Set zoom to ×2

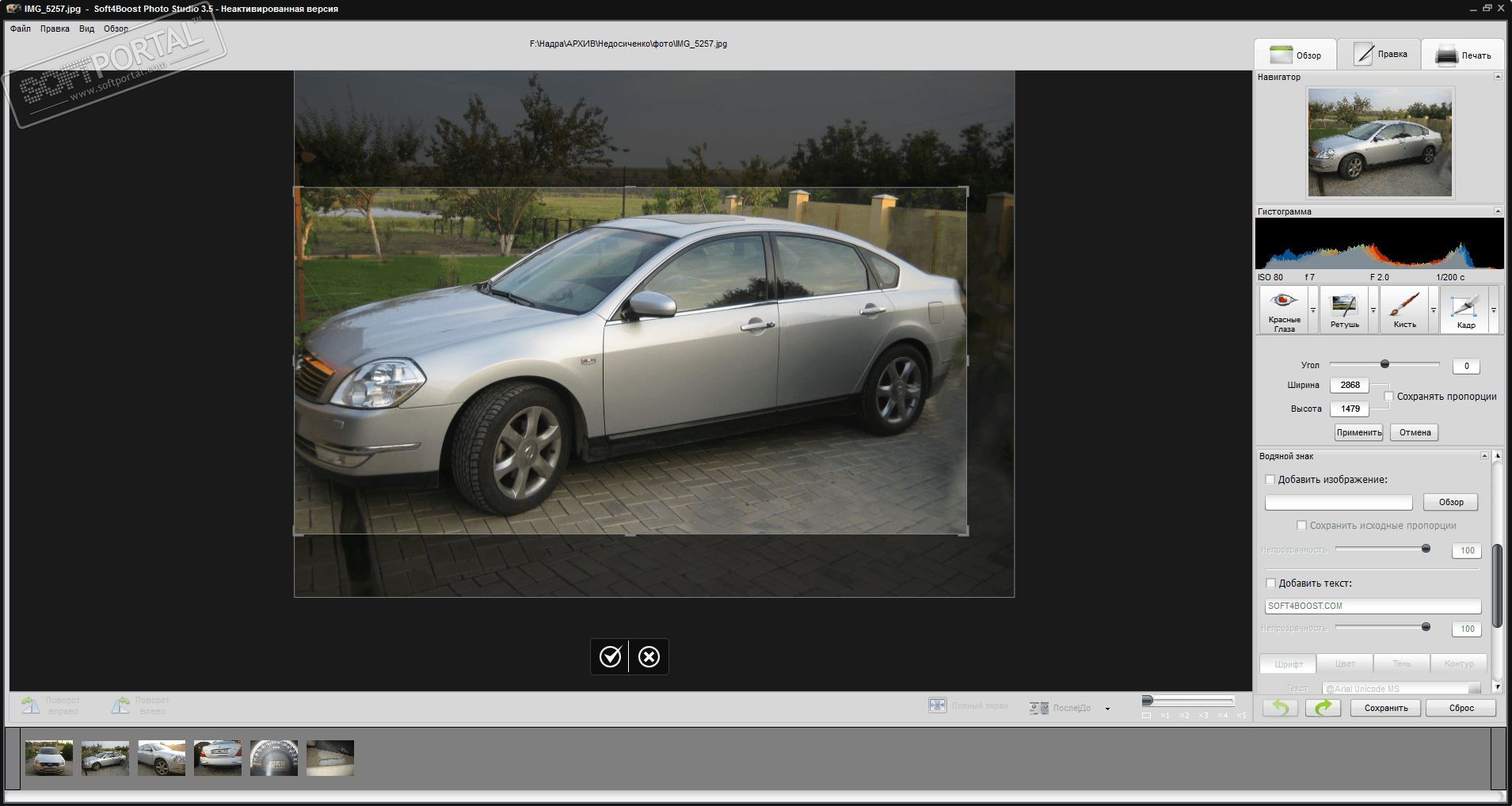pyautogui.click(x=1184, y=716)
